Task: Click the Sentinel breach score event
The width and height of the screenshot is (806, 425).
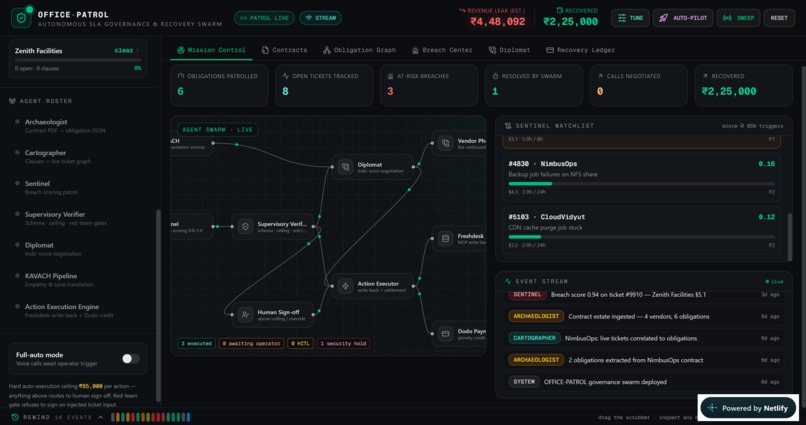Action: [x=645, y=295]
